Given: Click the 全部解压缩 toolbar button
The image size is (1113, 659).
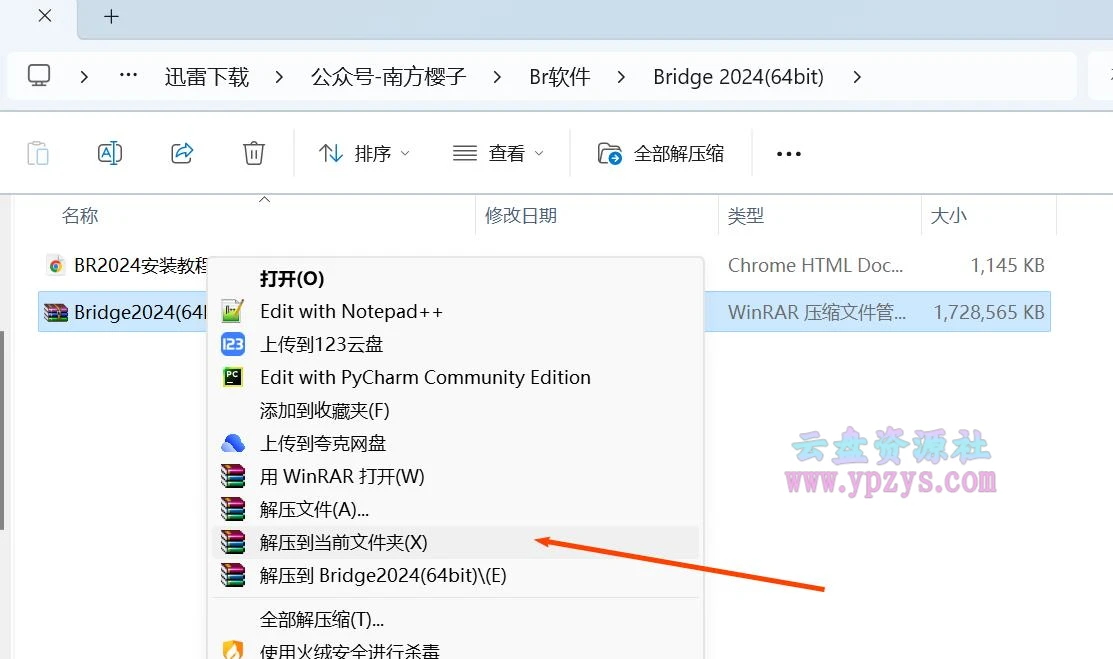Looking at the screenshot, I should pyautogui.click(x=662, y=153).
